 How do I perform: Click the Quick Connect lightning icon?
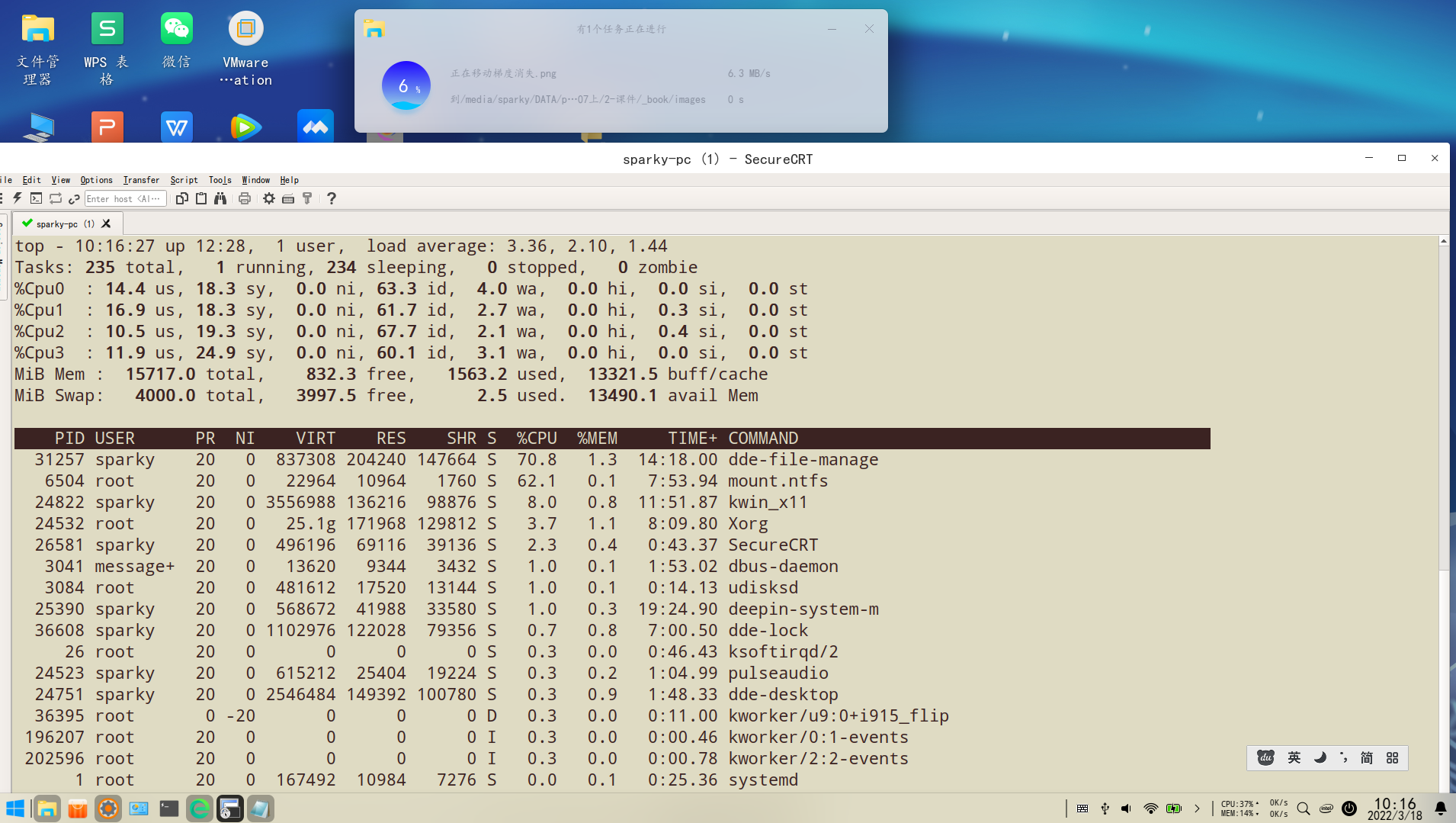click(18, 198)
